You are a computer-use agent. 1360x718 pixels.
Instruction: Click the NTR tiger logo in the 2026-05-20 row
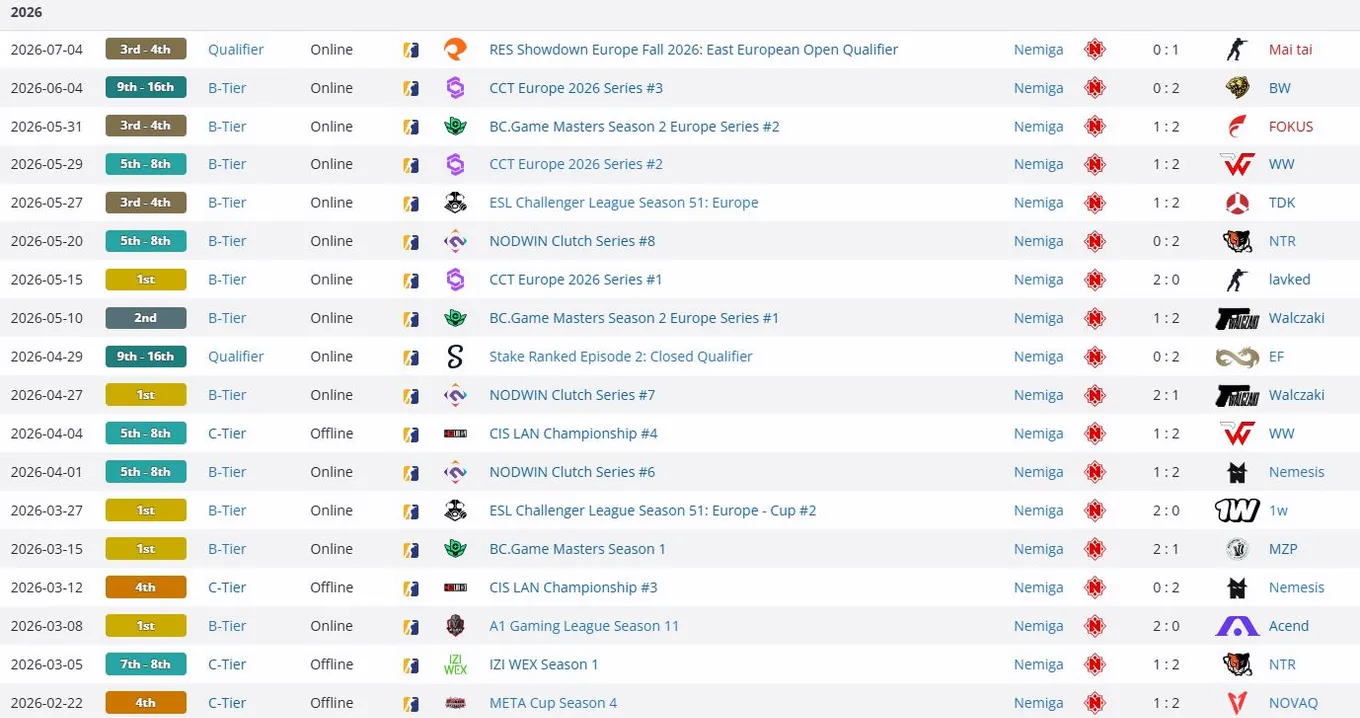(1237, 241)
